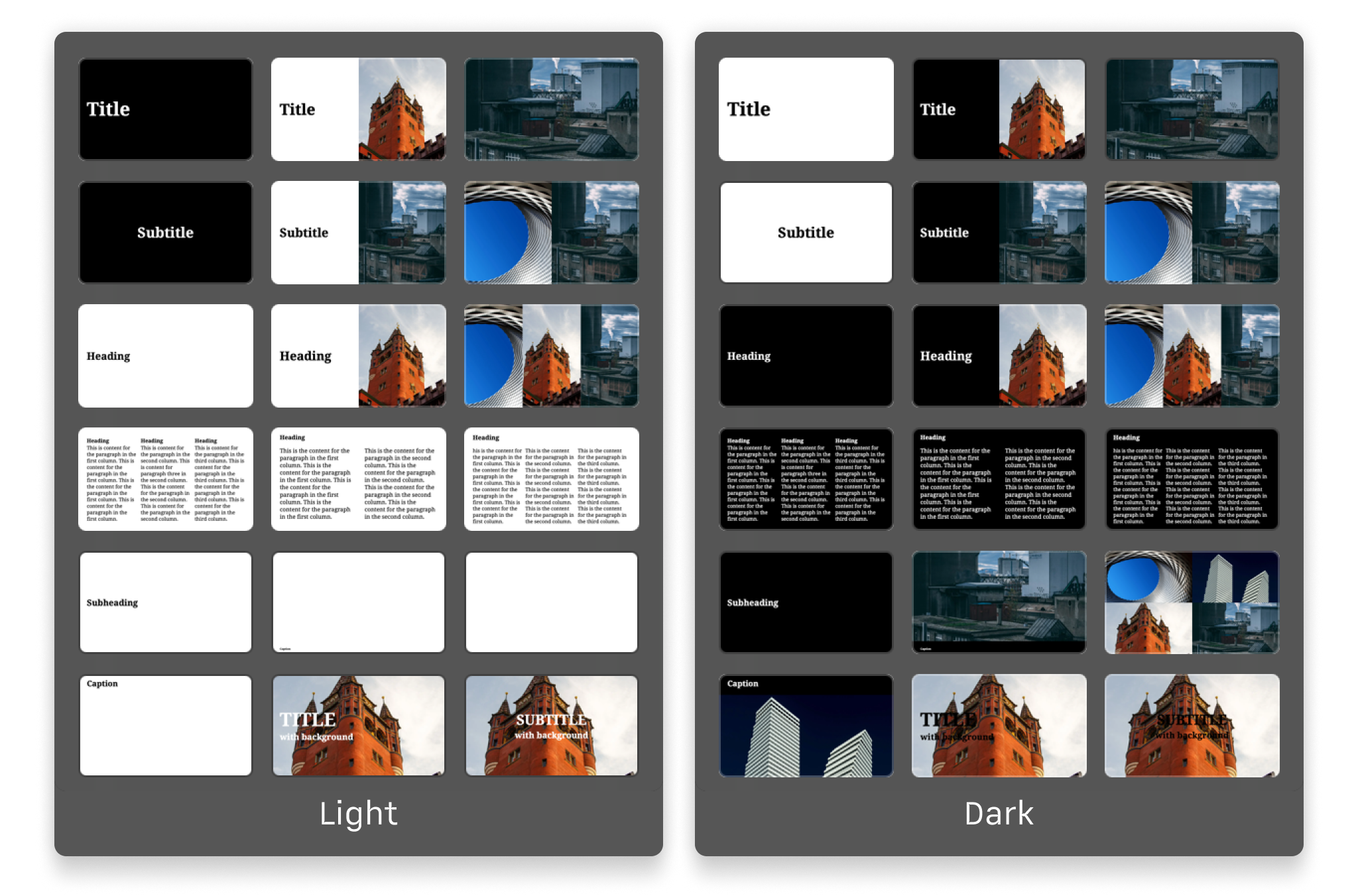Pick the black Subtitle slide in Light theme

pyautogui.click(x=165, y=233)
